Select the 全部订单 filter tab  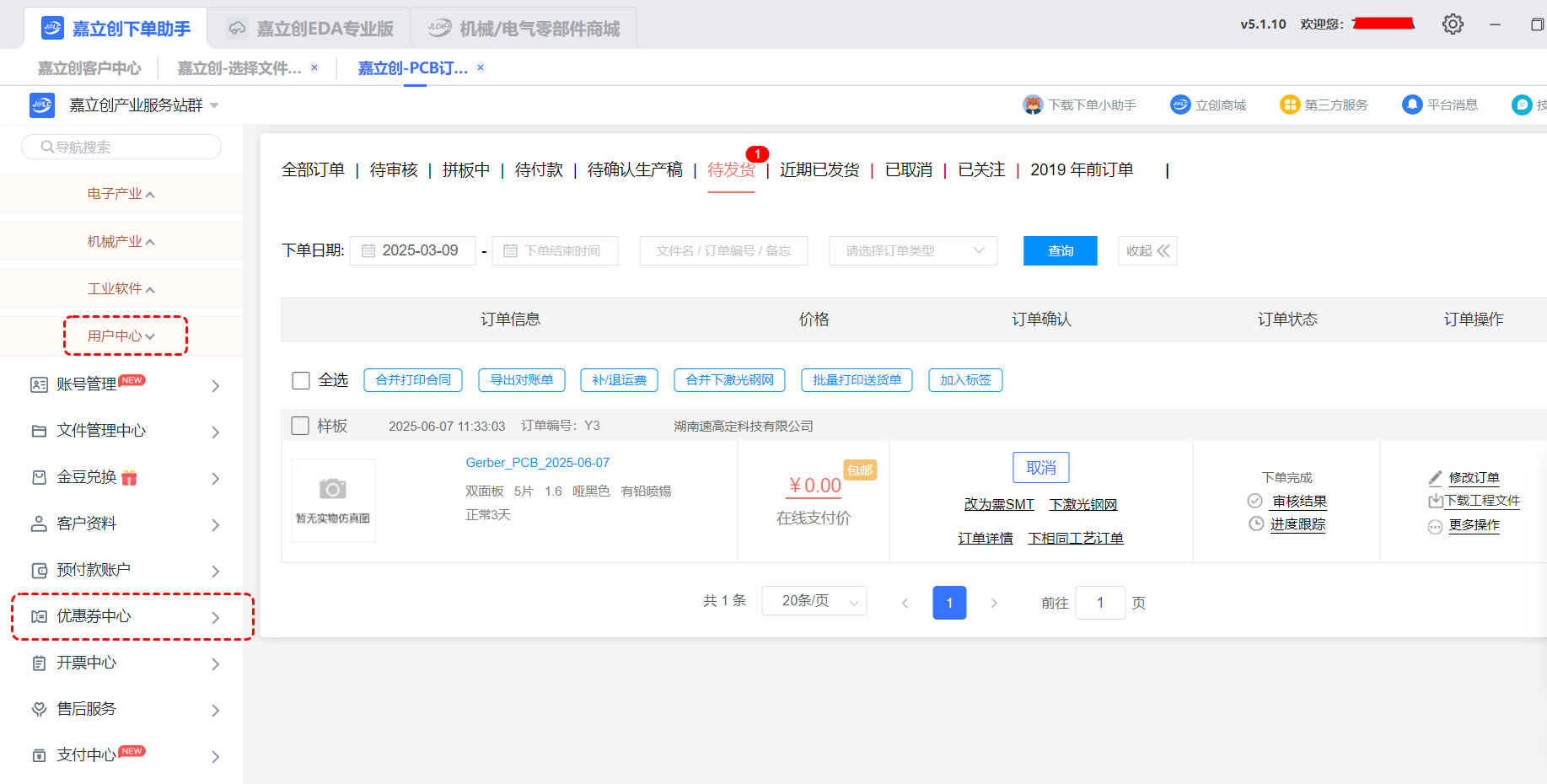[x=313, y=169]
